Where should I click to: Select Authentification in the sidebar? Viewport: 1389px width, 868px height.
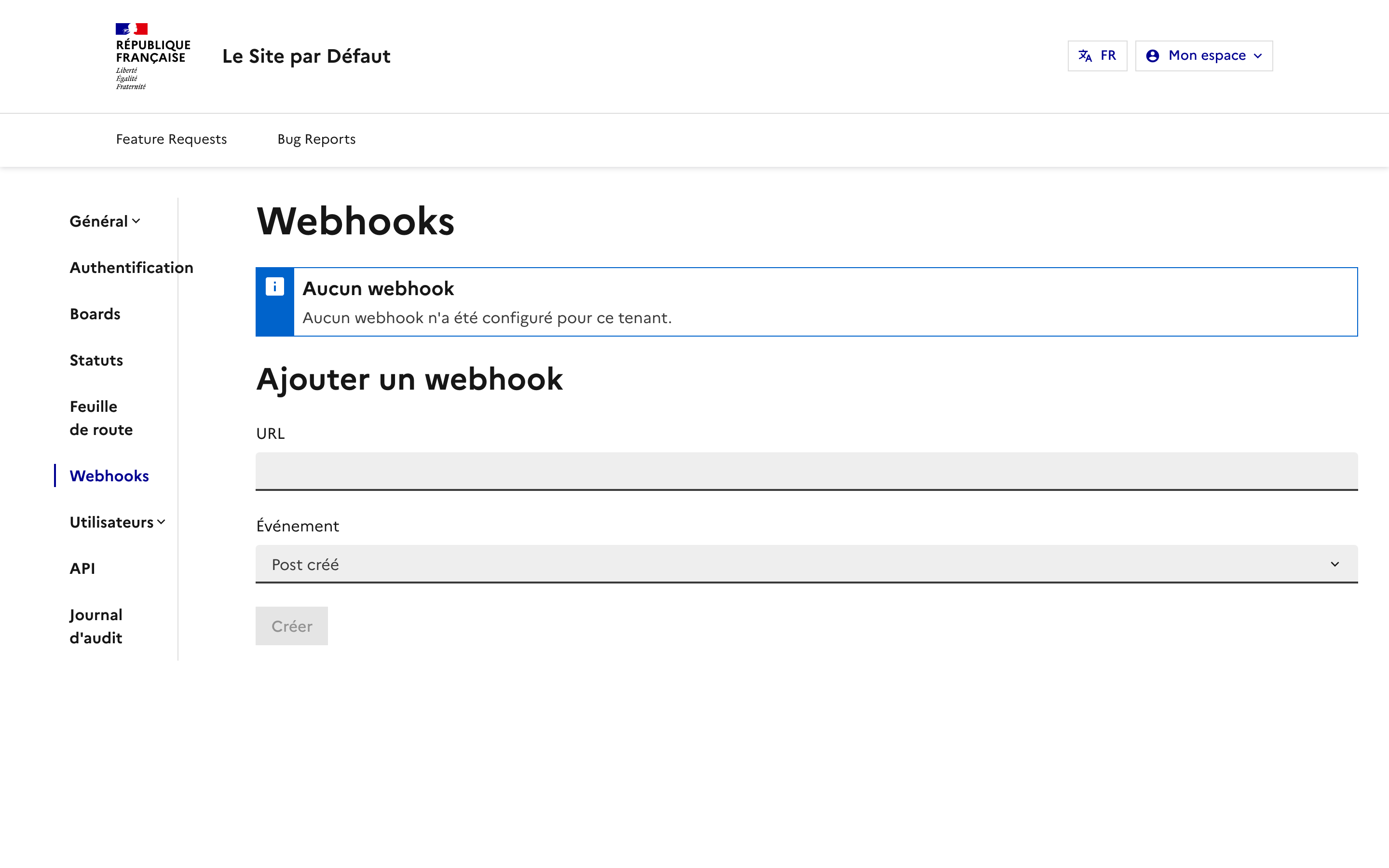click(x=132, y=267)
